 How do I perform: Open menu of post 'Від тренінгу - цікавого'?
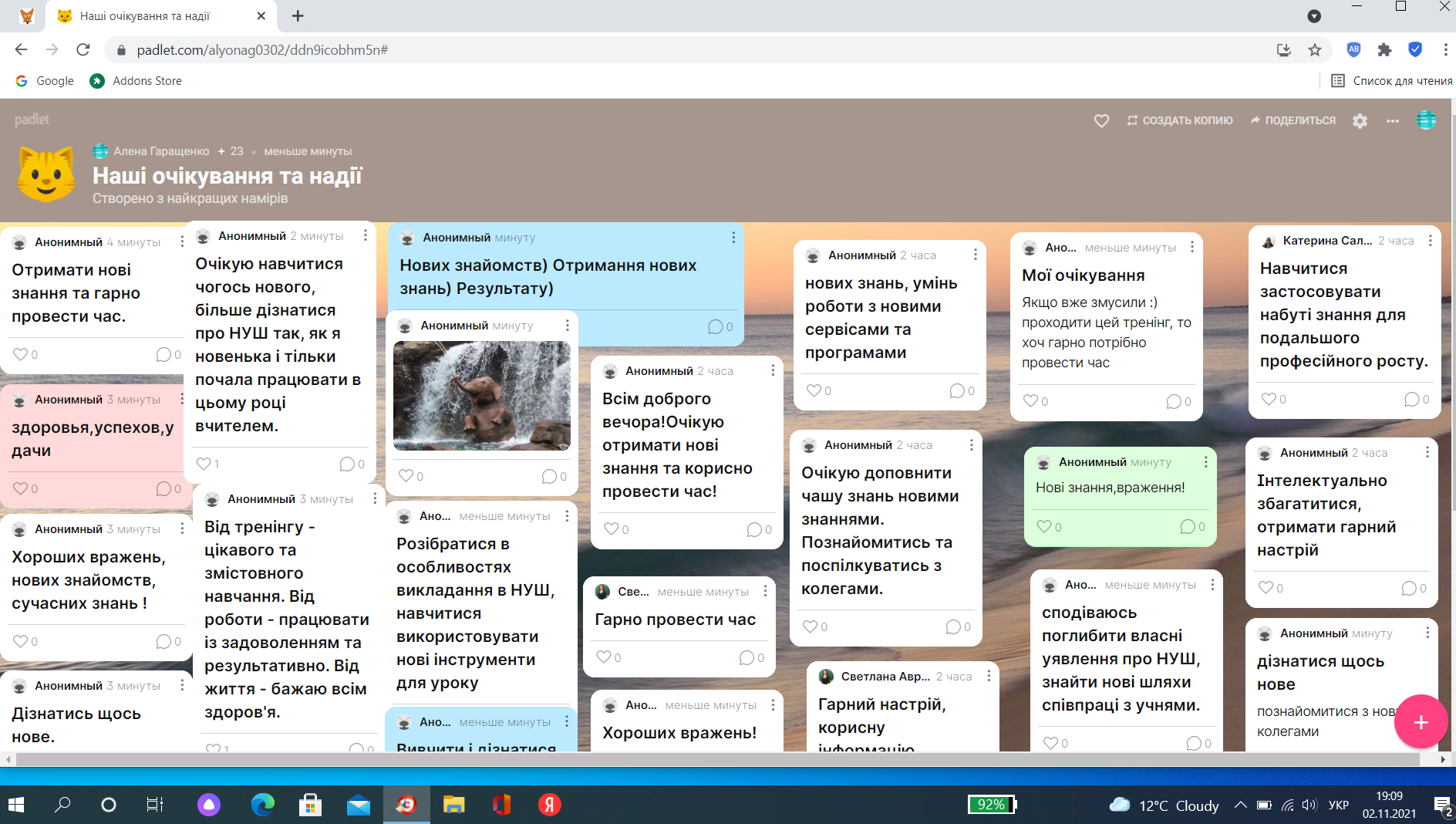click(x=375, y=498)
